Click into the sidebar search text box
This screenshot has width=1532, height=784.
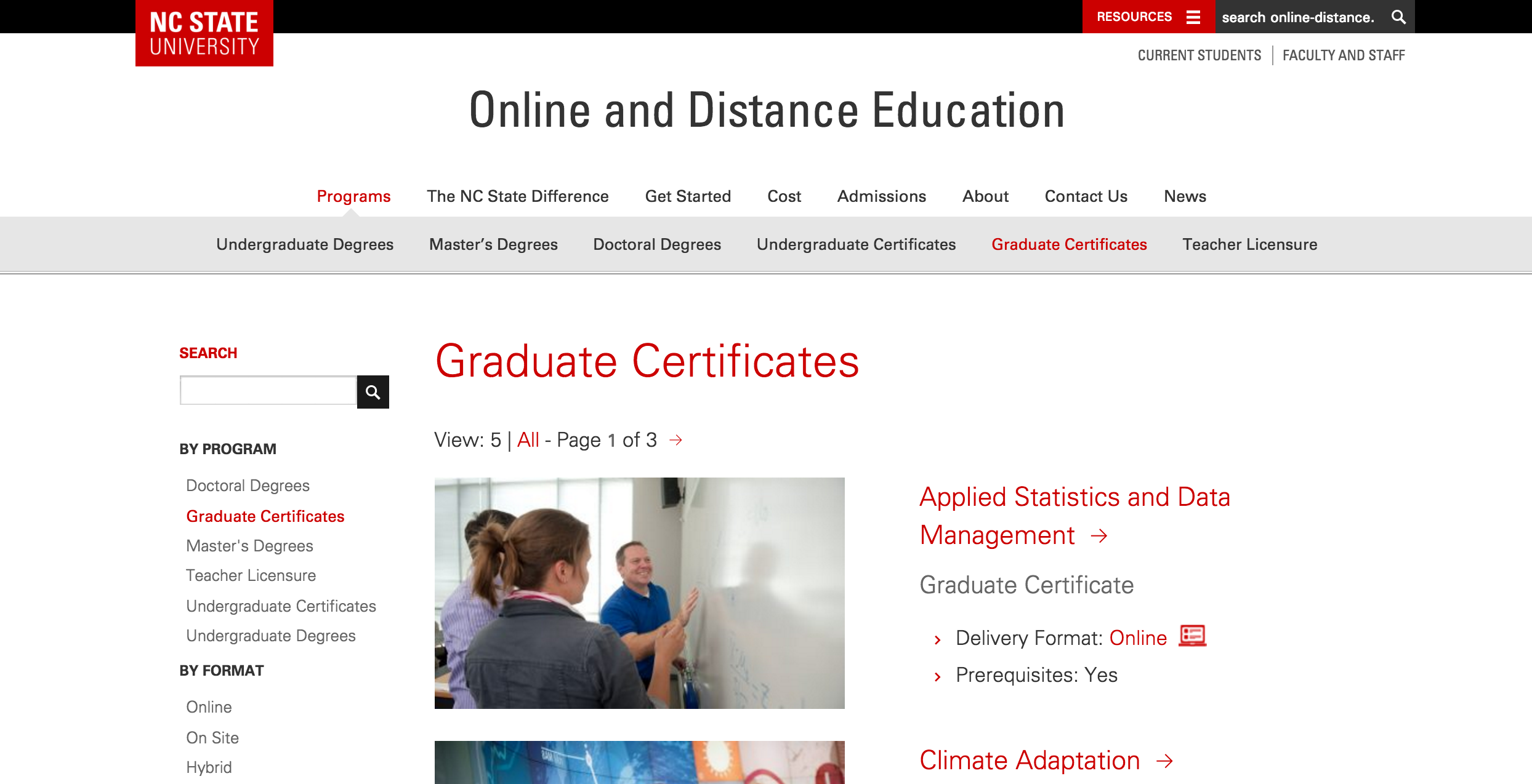pos(268,391)
